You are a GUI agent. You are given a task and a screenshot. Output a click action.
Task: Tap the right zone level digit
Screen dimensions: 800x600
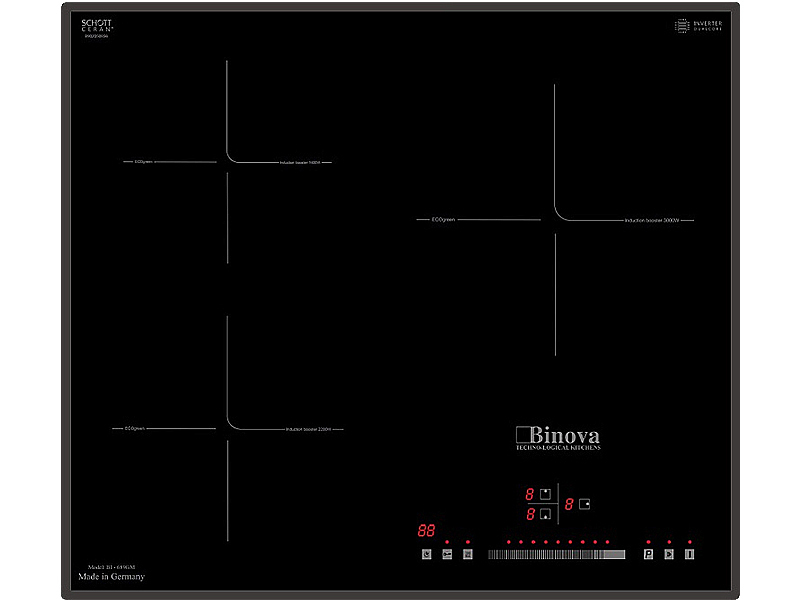(x=568, y=504)
